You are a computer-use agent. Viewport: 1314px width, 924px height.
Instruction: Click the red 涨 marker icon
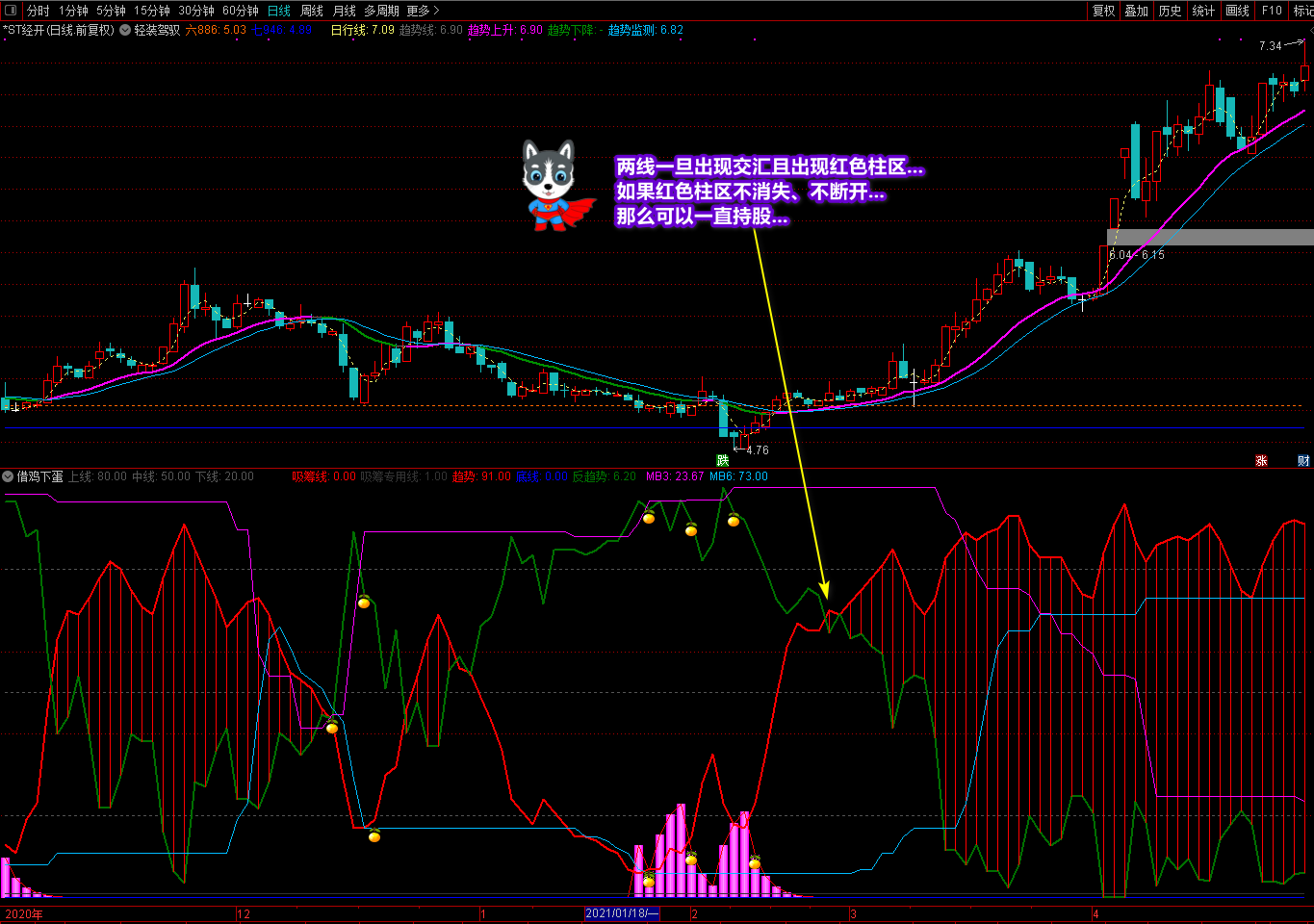(1261, 461)
